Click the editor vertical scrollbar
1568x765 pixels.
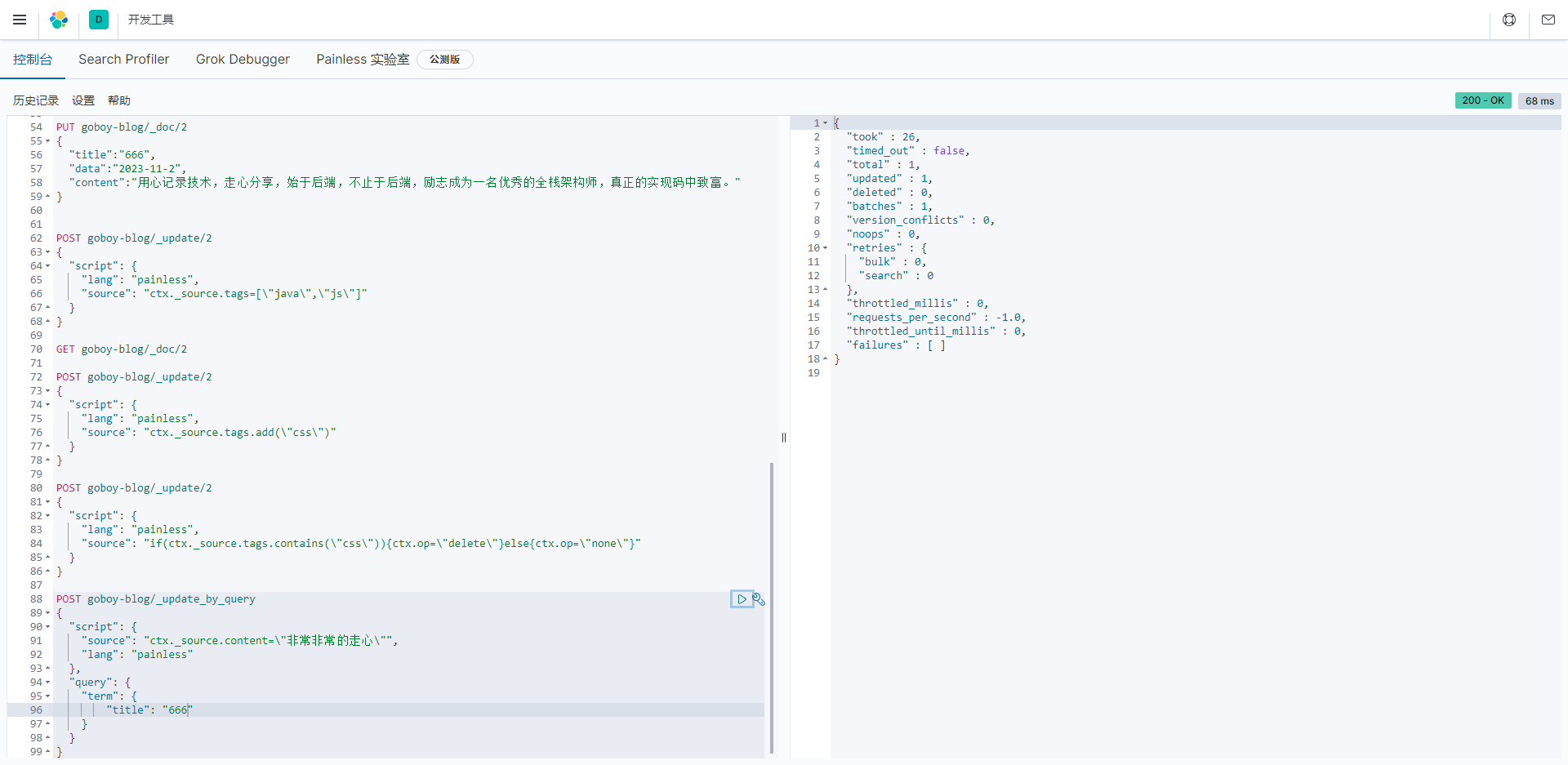click(x=772, y=608)
